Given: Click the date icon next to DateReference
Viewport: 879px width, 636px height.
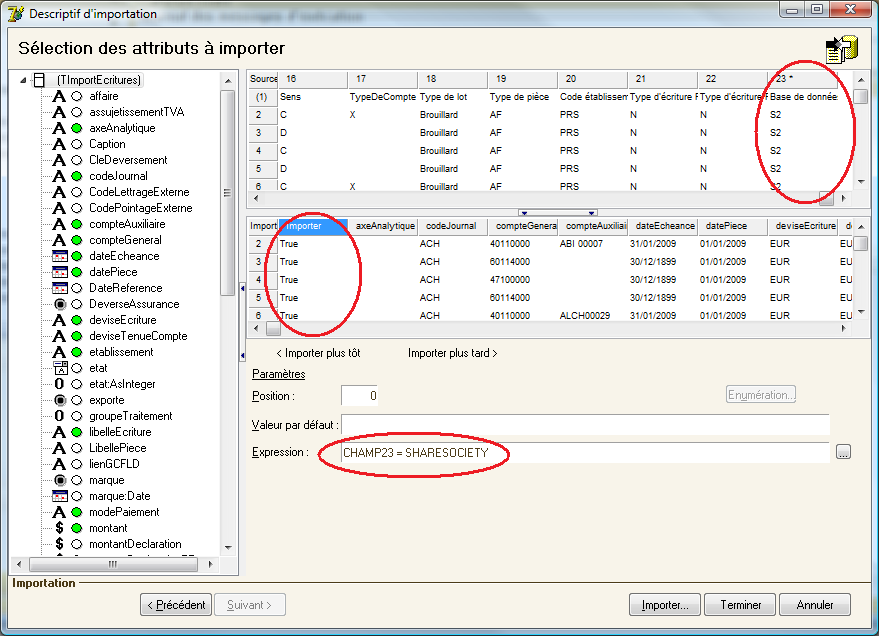Looking at the screenshot, I should click(59, 288).
